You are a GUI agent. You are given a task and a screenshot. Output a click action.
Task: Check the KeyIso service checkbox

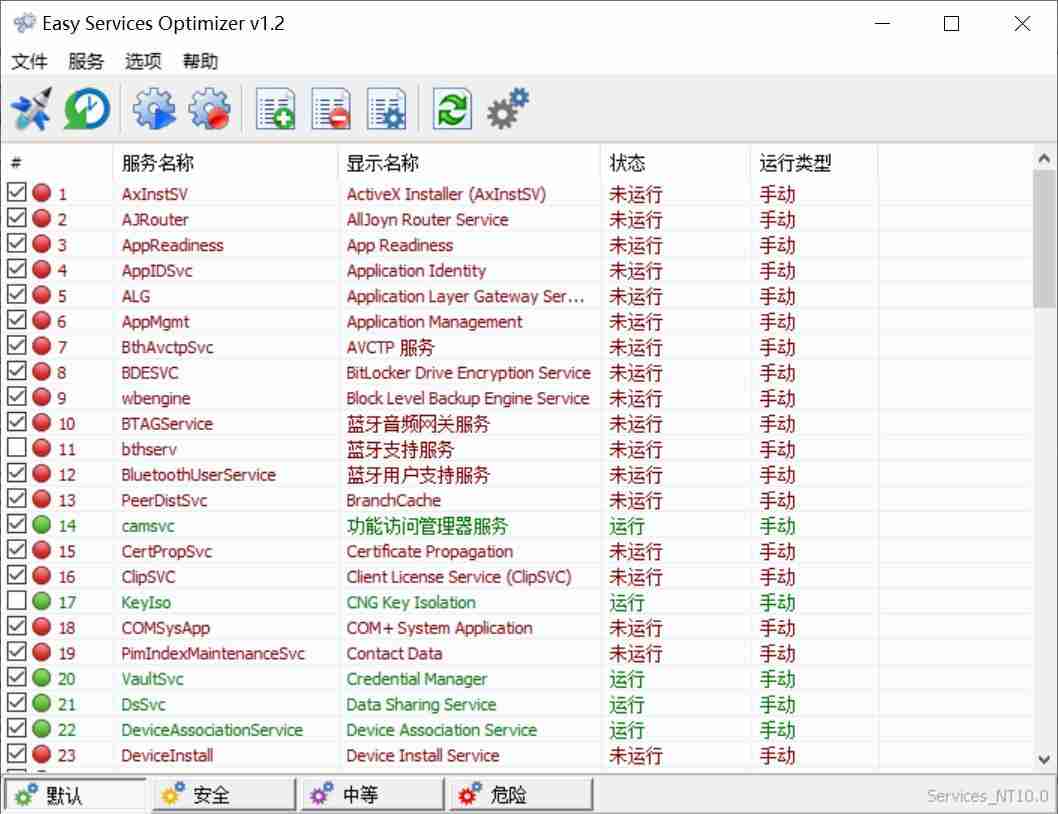pyautogui.click(x=17, y=601)
